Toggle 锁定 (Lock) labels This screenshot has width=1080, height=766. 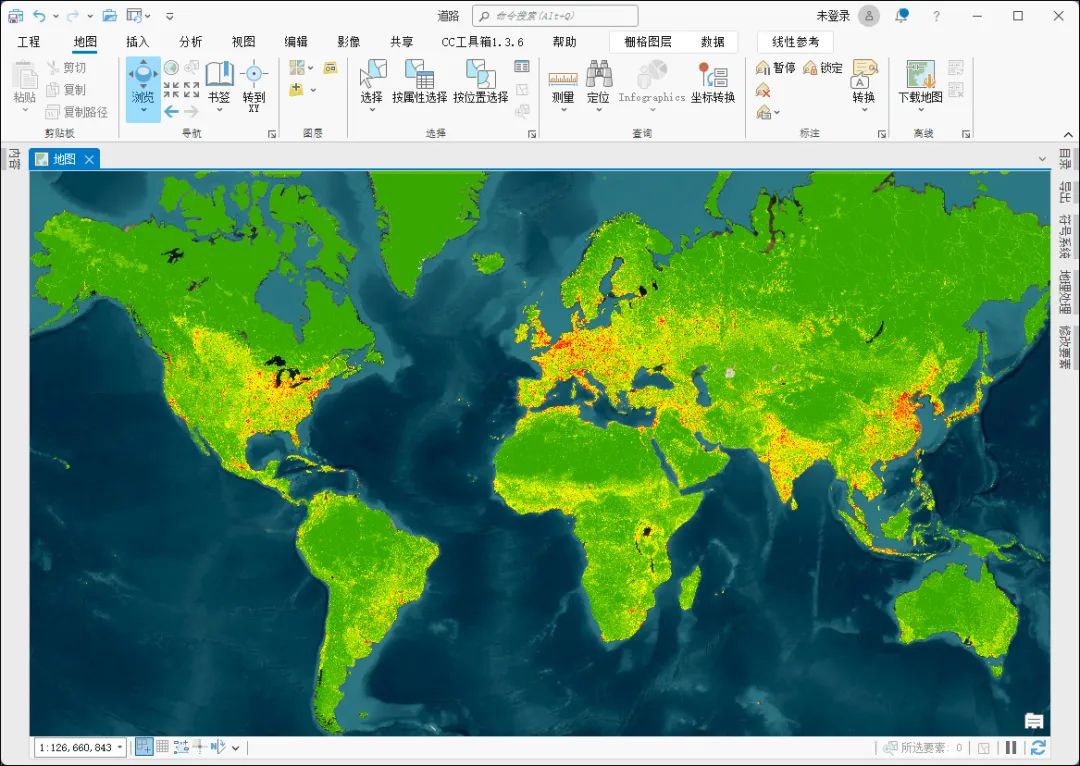coord(823,68)
